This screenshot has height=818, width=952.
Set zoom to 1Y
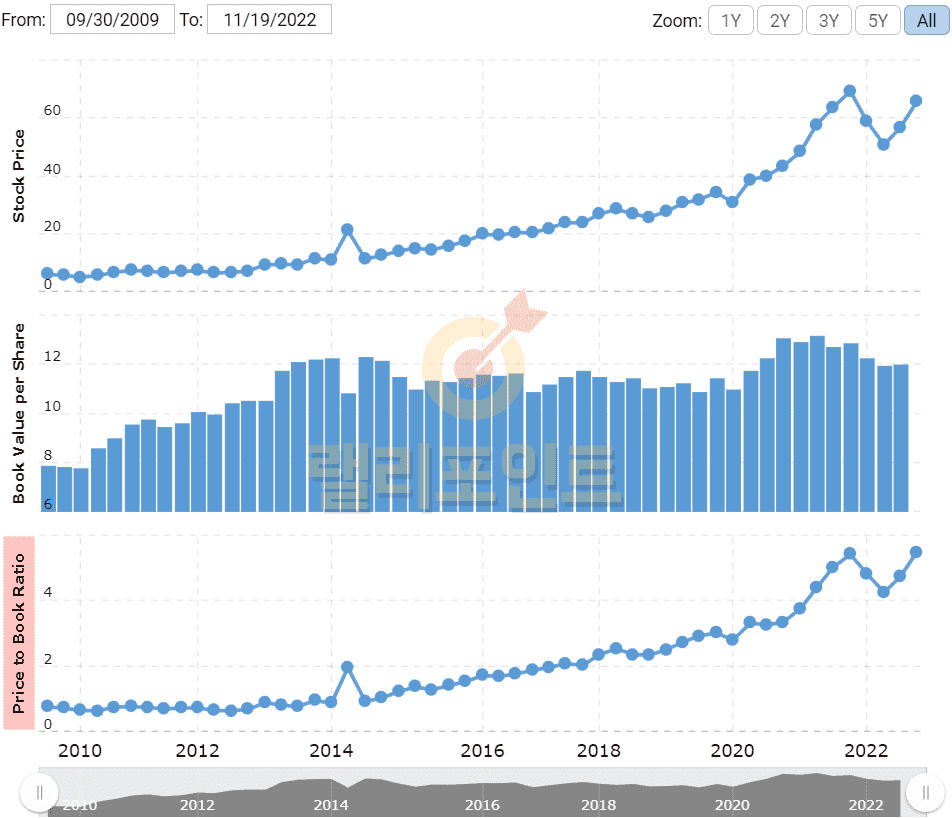[x=730, y=20]
